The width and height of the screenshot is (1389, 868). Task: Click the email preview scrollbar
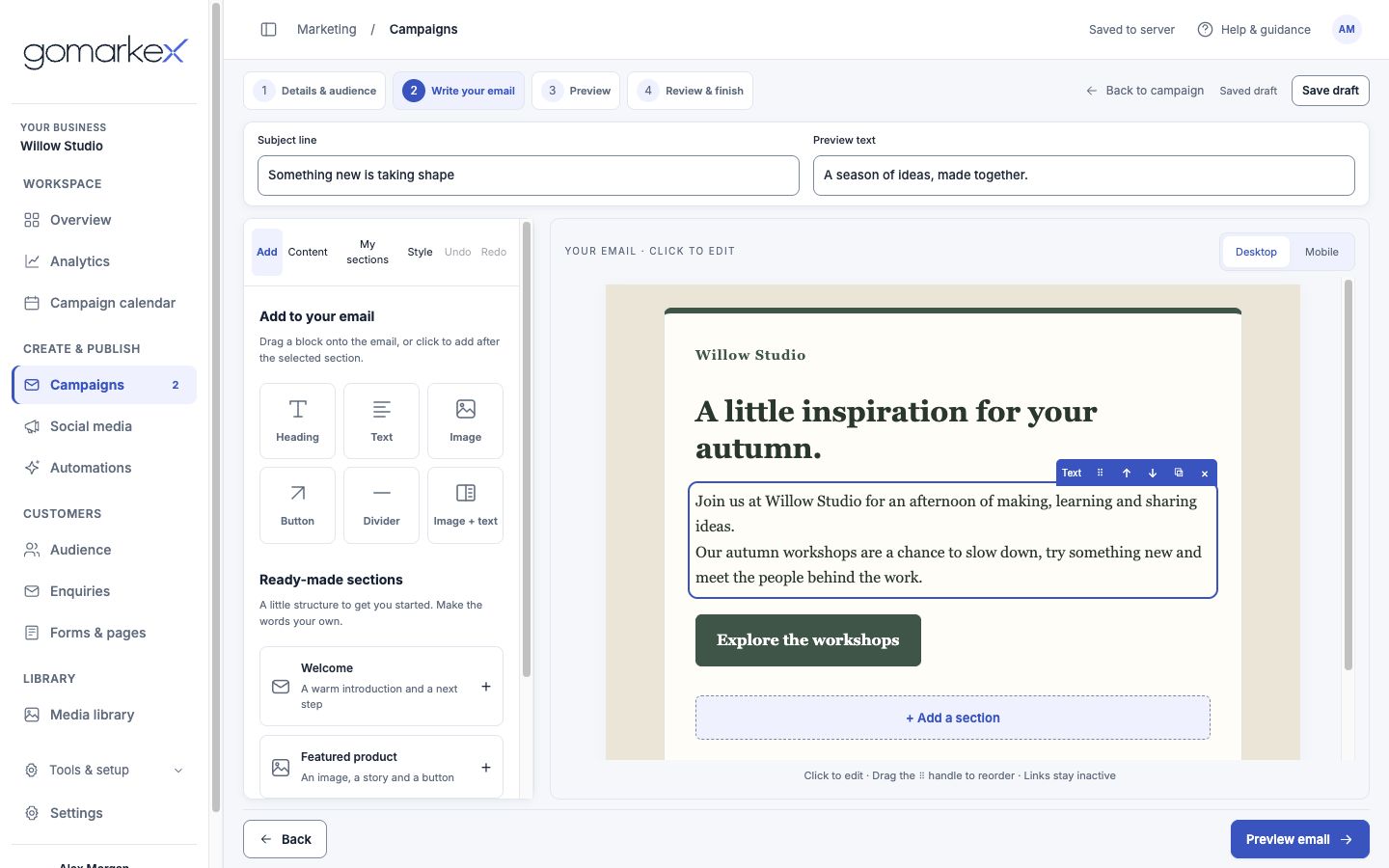pos(1348,475)
